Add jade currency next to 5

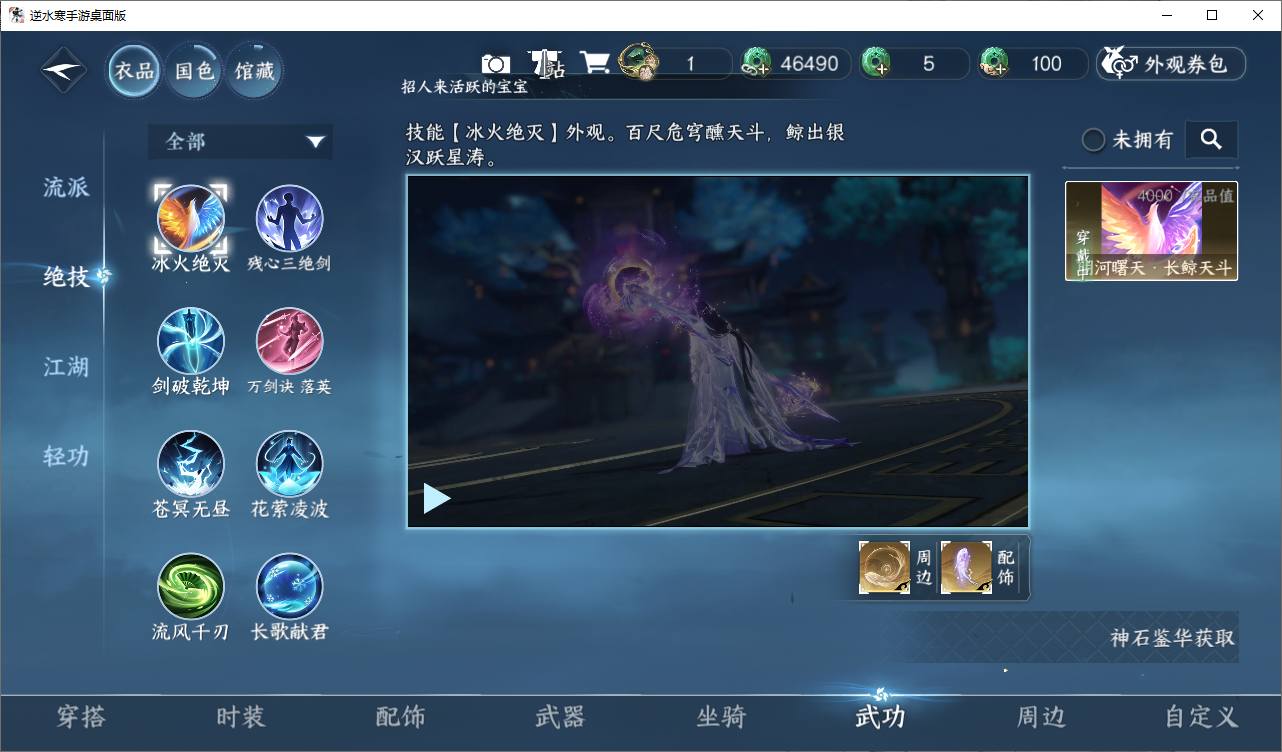click(876, 64)
